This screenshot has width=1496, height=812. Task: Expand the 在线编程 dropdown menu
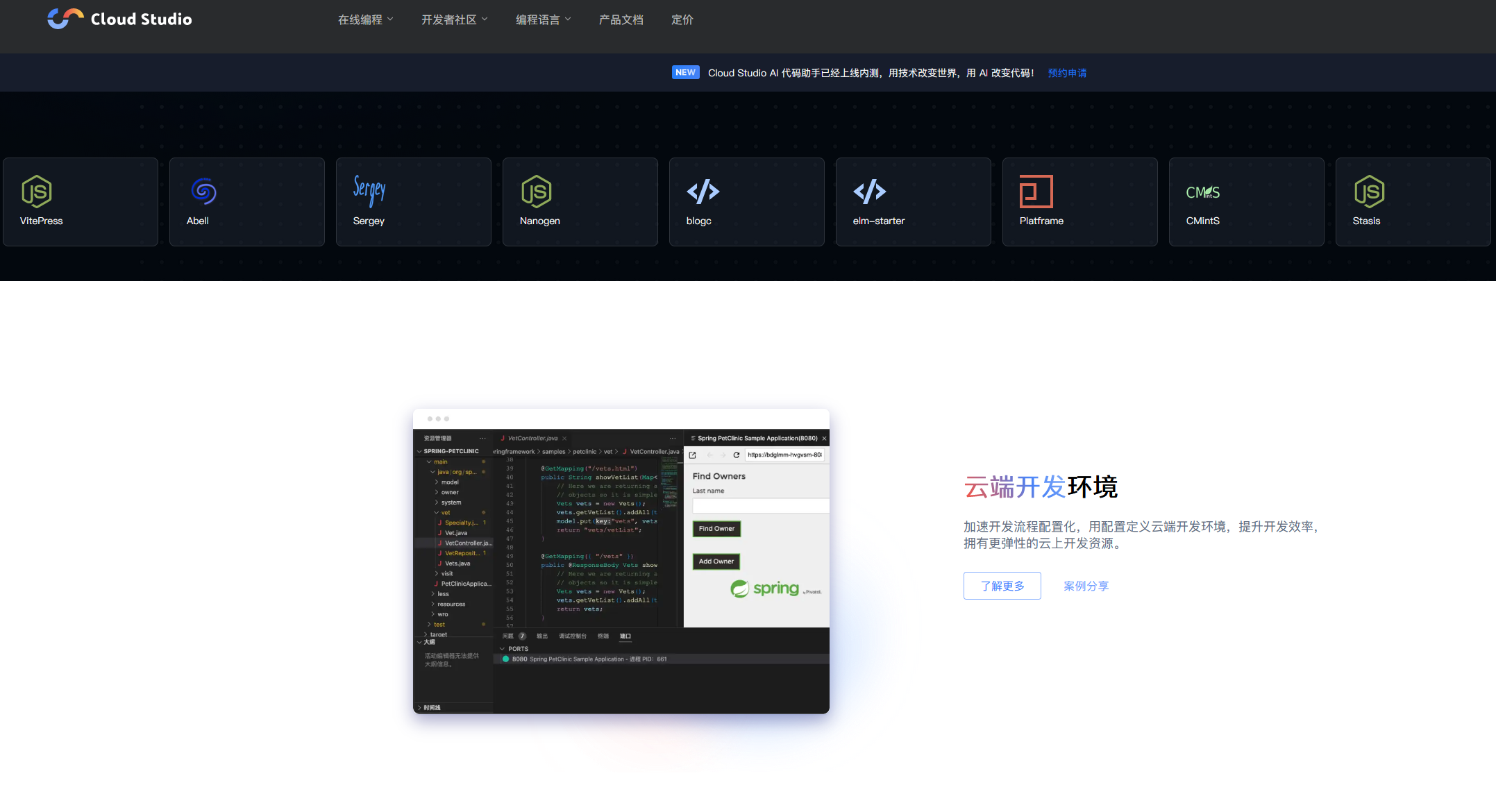pyautogui.click(x=365, y=19)
